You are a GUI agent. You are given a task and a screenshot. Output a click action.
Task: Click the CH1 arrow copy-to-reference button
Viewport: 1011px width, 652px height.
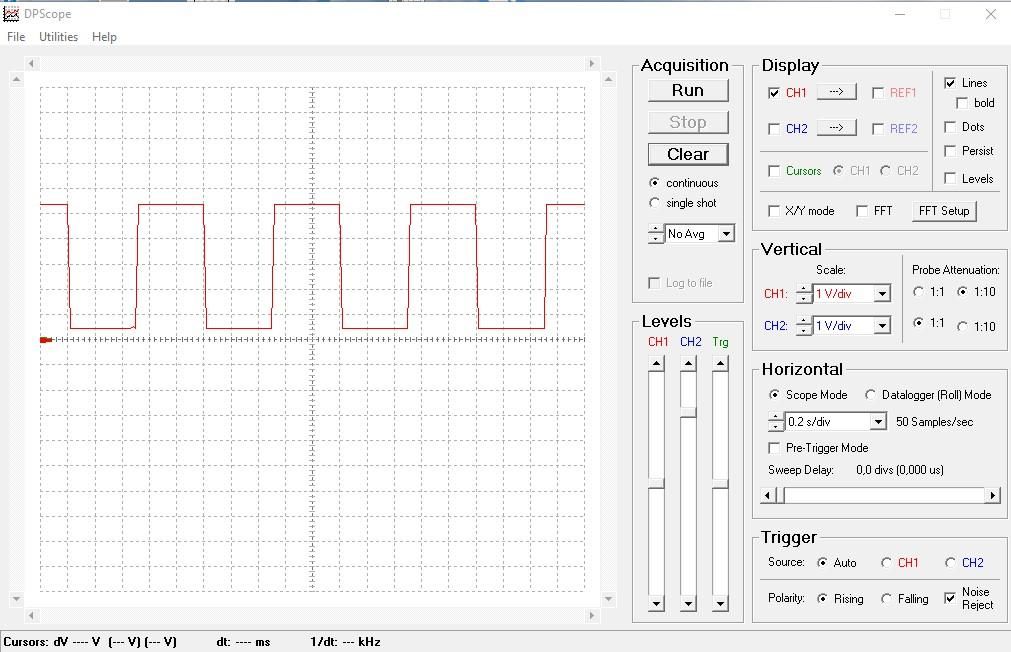836,92
